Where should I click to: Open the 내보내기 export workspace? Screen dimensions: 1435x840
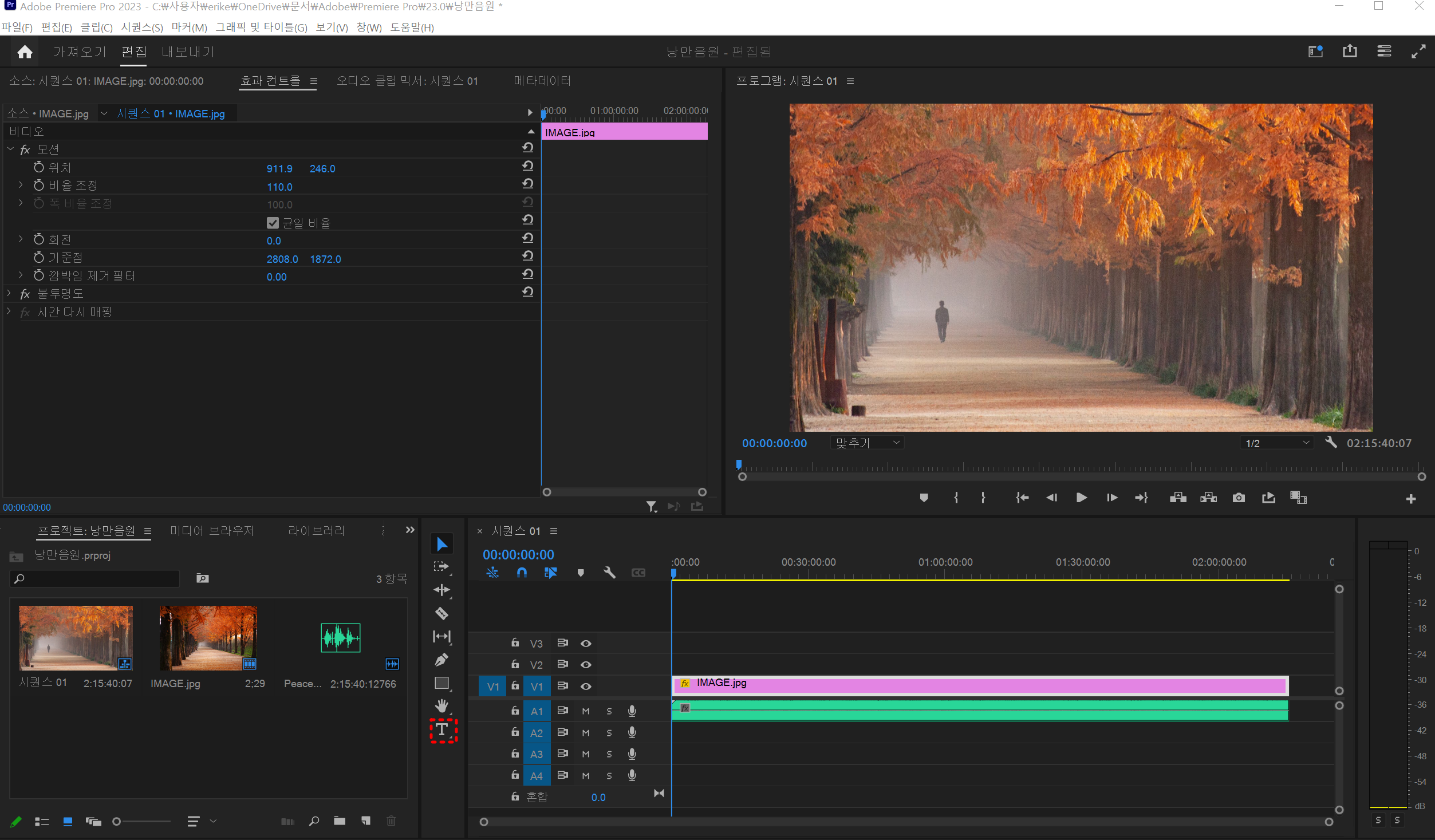click(x=188, y=52)
